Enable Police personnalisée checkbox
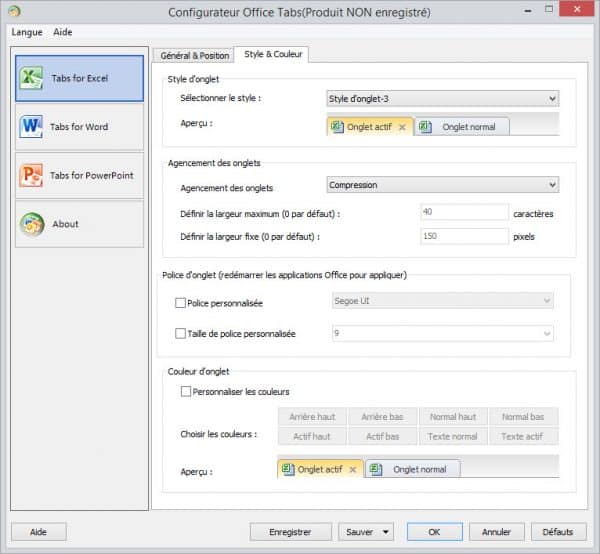The height and width of the screenshot is (554, 600). [x=180, y=303]
